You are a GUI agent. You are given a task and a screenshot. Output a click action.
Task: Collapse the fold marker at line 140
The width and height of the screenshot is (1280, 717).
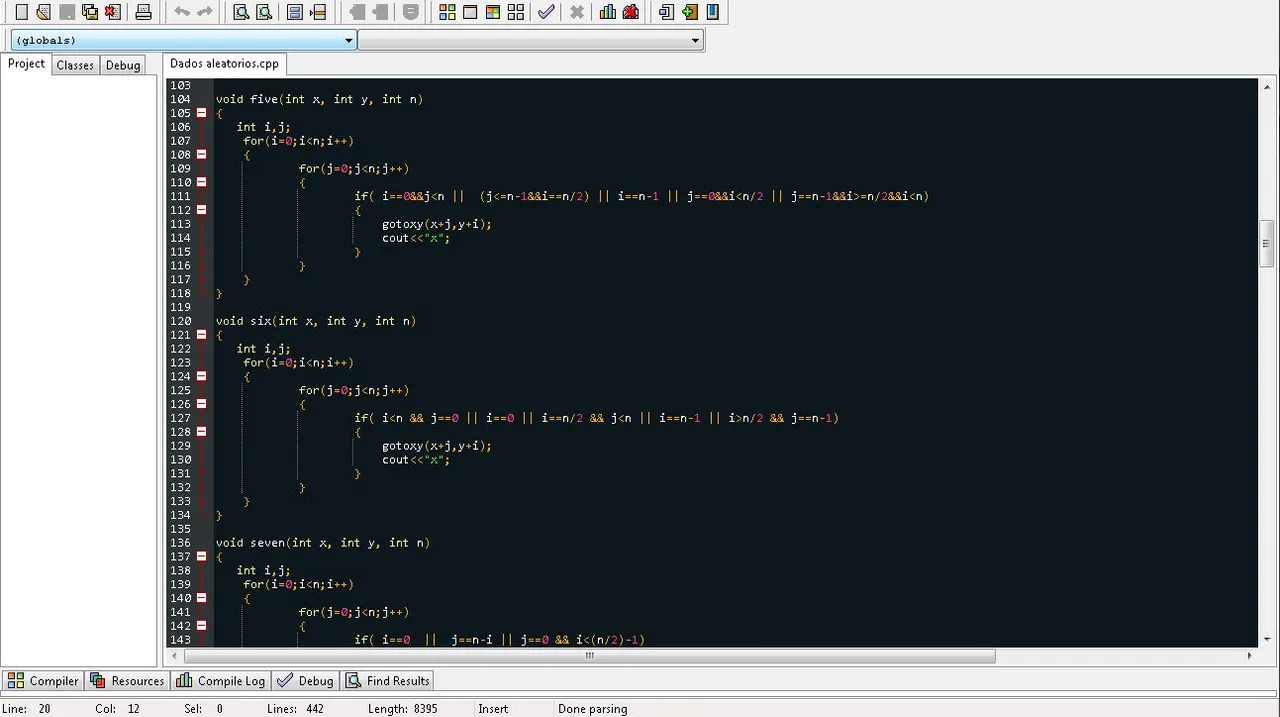[x=201, y=598]
